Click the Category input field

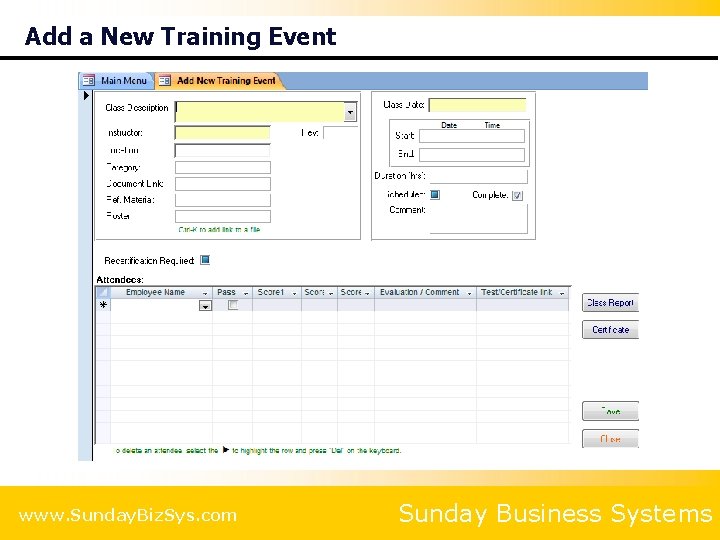[x=223, y=168]
